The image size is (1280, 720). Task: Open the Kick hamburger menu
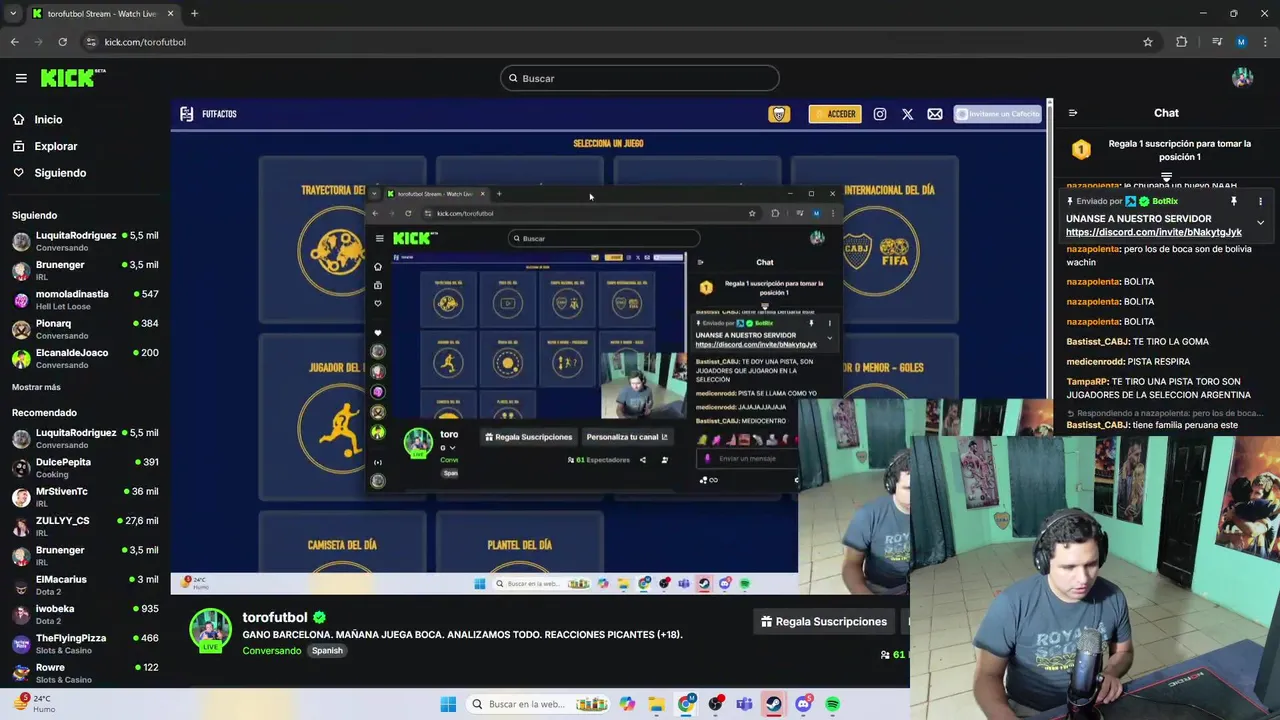pos(21,78)
